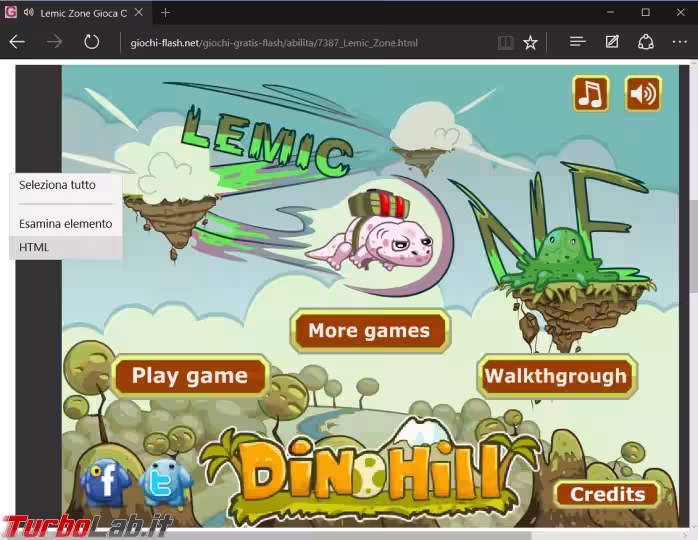This screenshot has height=540, width=698.
Task: Mute the game sound speaker icon
Action: 643,94
